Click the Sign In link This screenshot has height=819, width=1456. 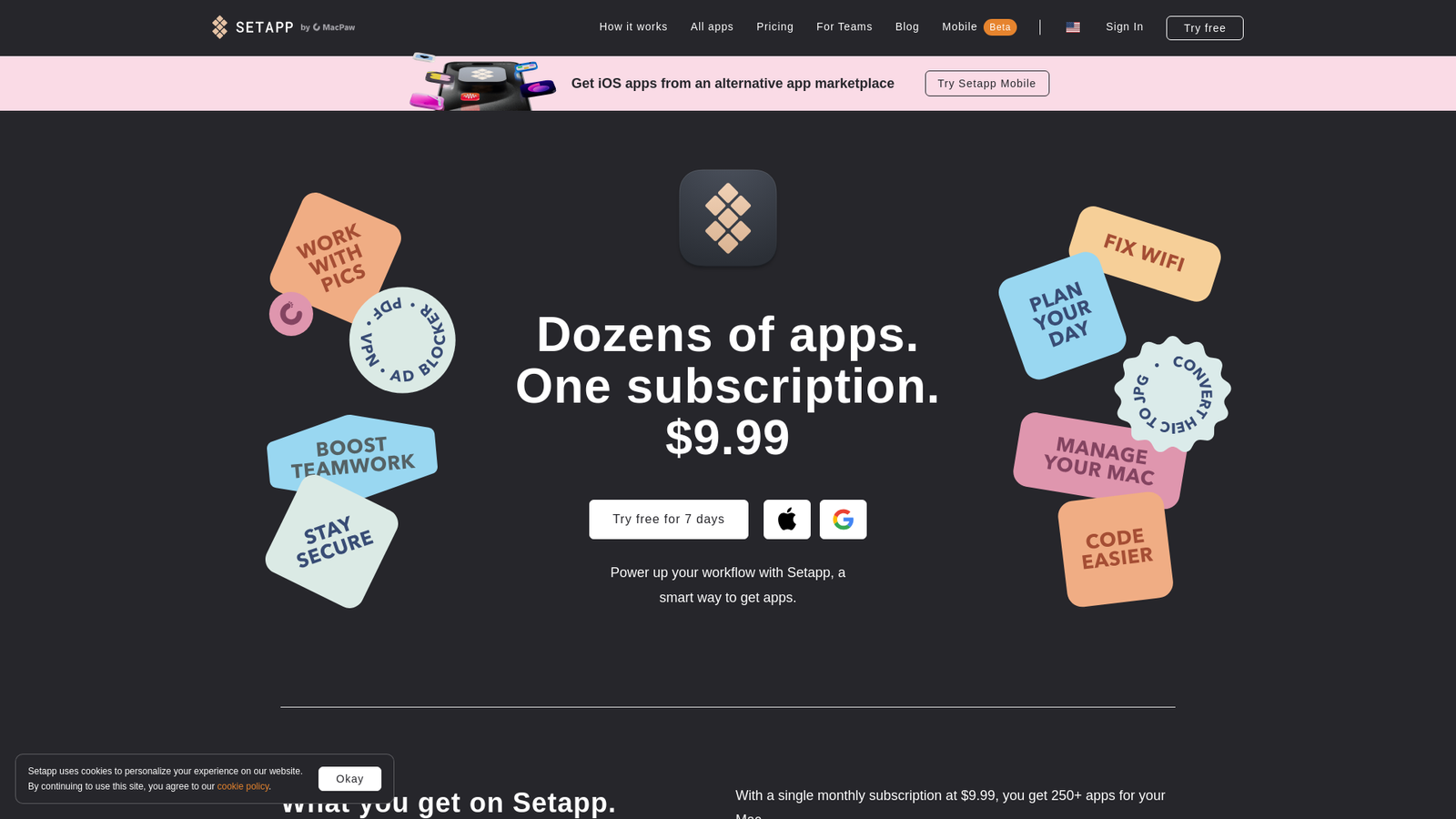(x=1125, y=27)
